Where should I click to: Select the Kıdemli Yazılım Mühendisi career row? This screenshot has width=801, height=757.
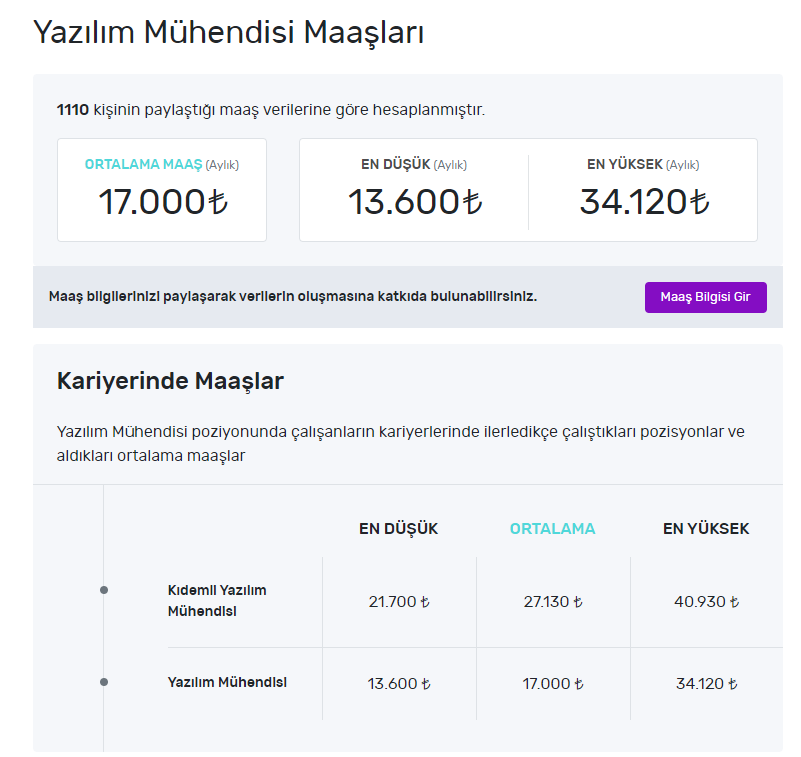point(217,600)
